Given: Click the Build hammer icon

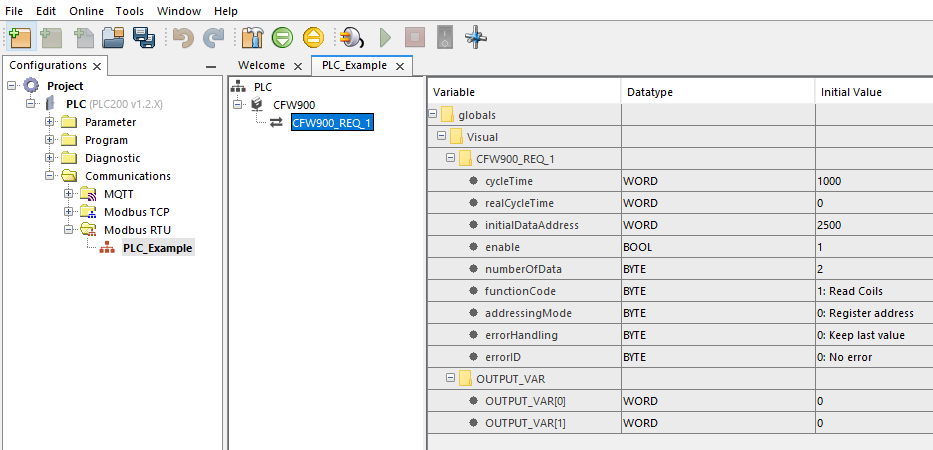Looking at the screenshot, I should [252, 38].
